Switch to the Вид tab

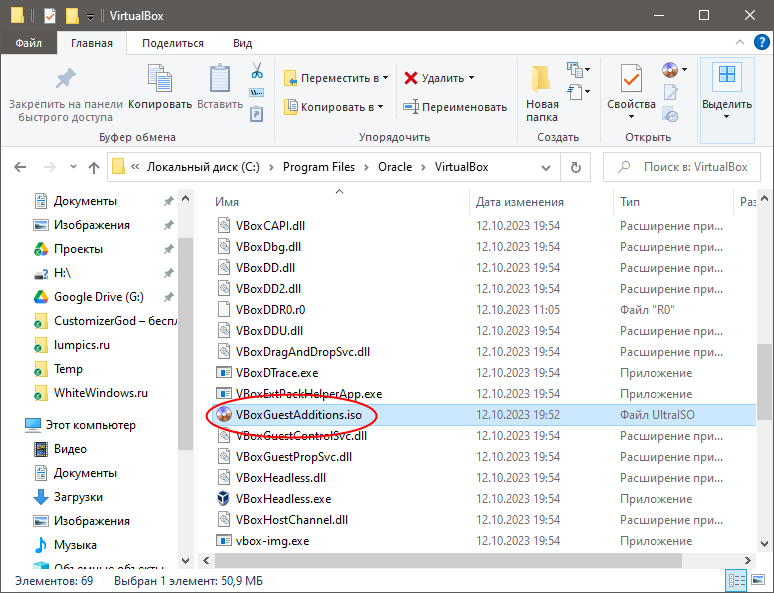(x=242, y=43)
